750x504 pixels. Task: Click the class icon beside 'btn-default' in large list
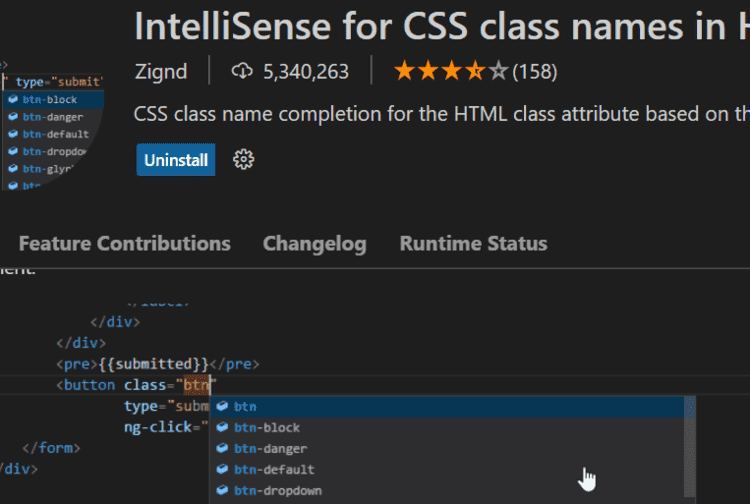click(x=222, y=469)
